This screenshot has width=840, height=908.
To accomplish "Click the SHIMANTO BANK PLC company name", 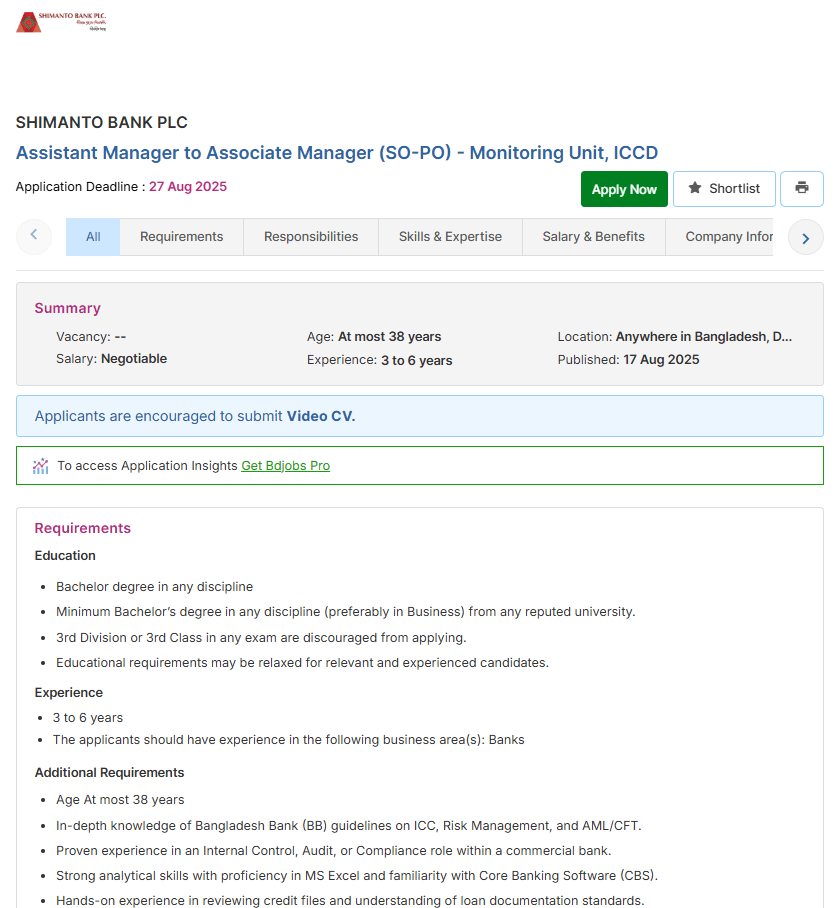I will (101, 123).
